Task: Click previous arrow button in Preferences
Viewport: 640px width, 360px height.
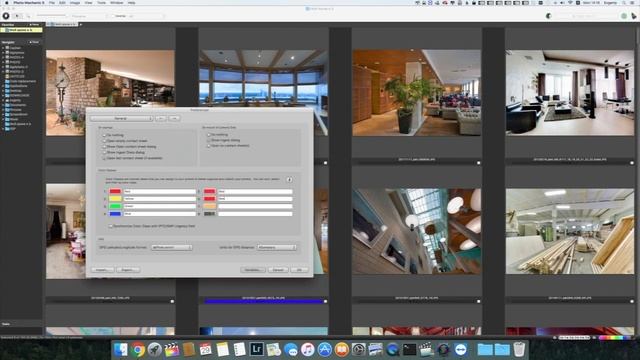Action: [161, 118]
